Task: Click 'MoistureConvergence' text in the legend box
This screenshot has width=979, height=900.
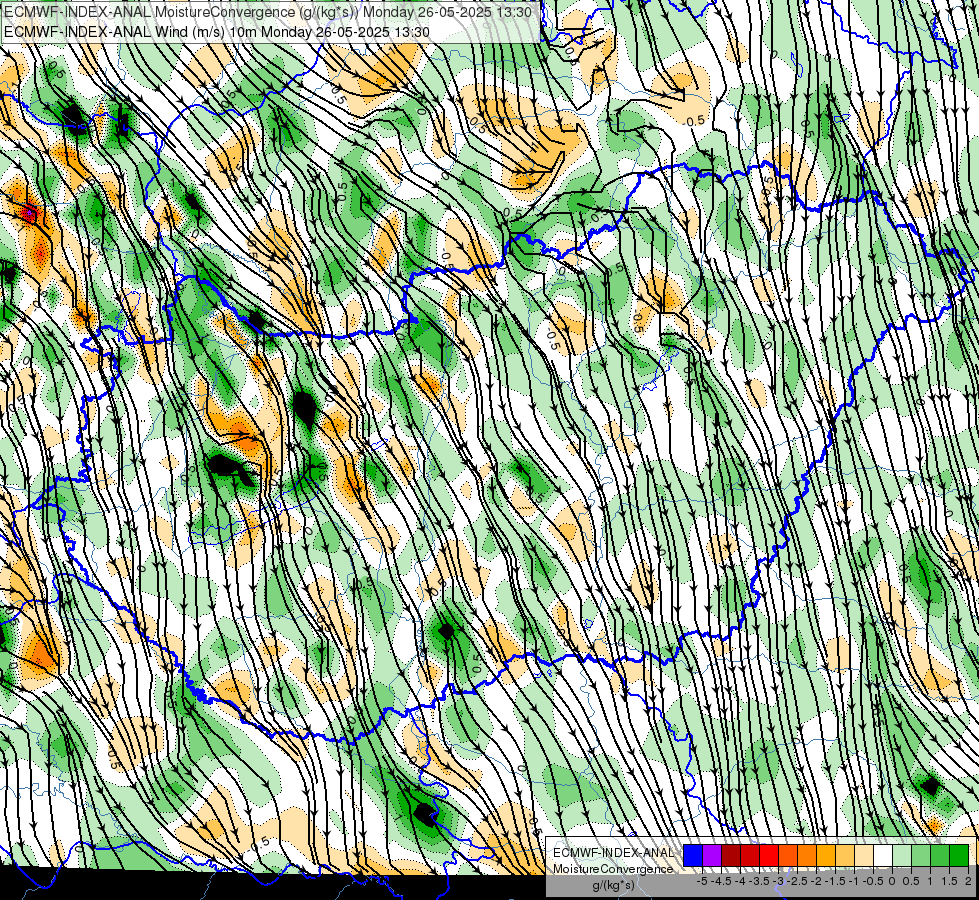Action: pyautogui.click(x=613, y=869)
